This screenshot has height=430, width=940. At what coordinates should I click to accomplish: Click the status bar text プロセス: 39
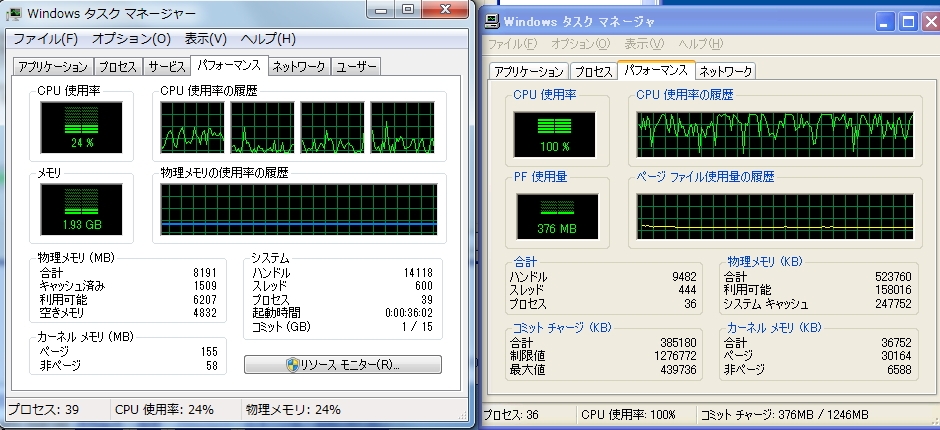43,410
